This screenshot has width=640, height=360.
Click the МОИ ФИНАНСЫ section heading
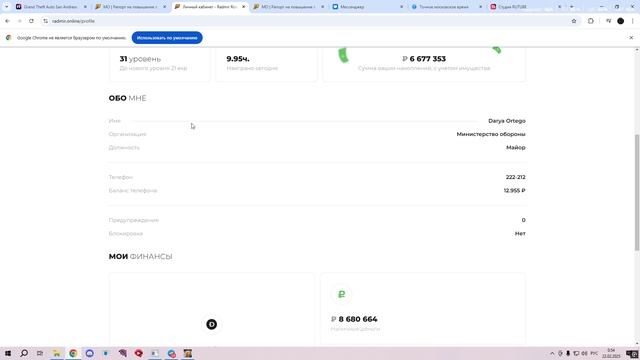tap(140, 257)
